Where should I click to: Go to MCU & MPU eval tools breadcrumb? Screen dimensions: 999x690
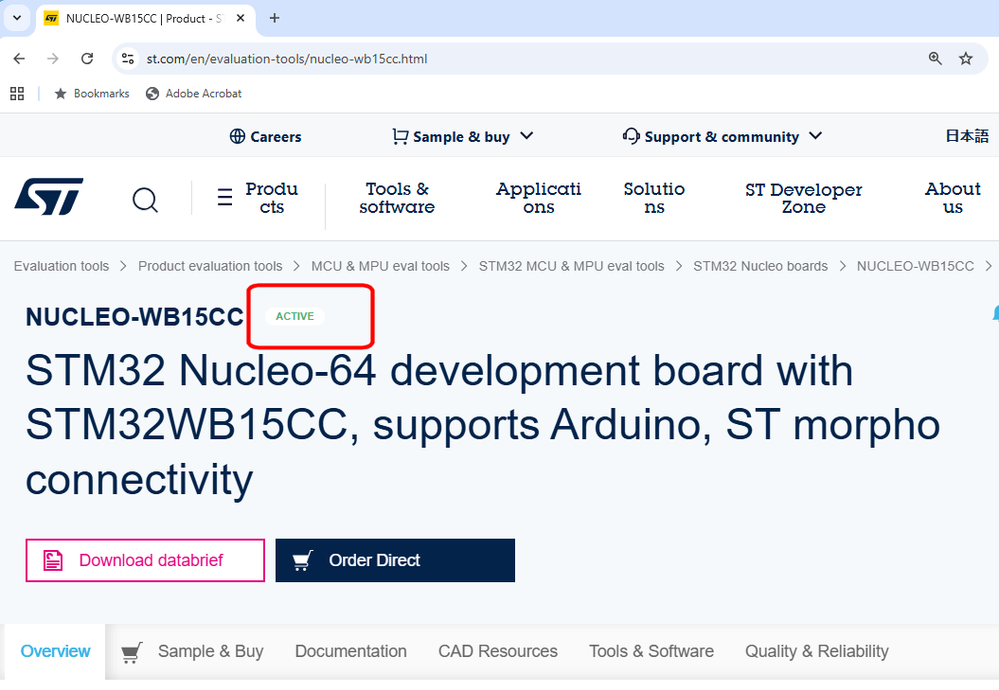380,266
